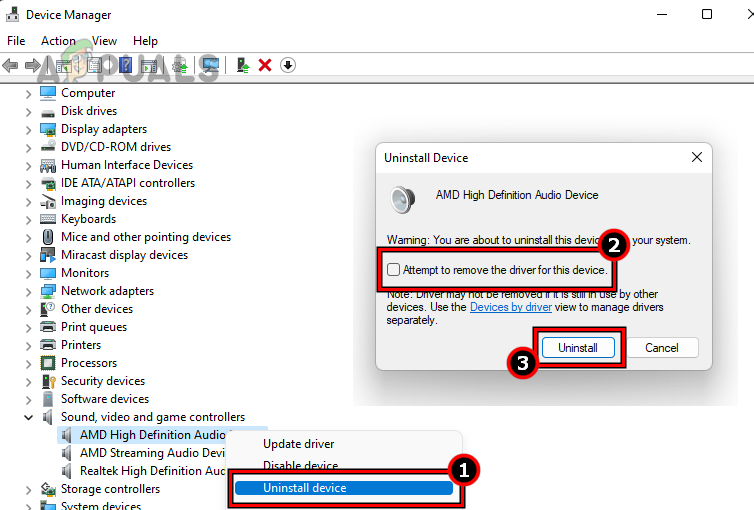Click Scan for hardware changes toolbar icon
Screen dimensions: 754x510
[x=211, y=65]
